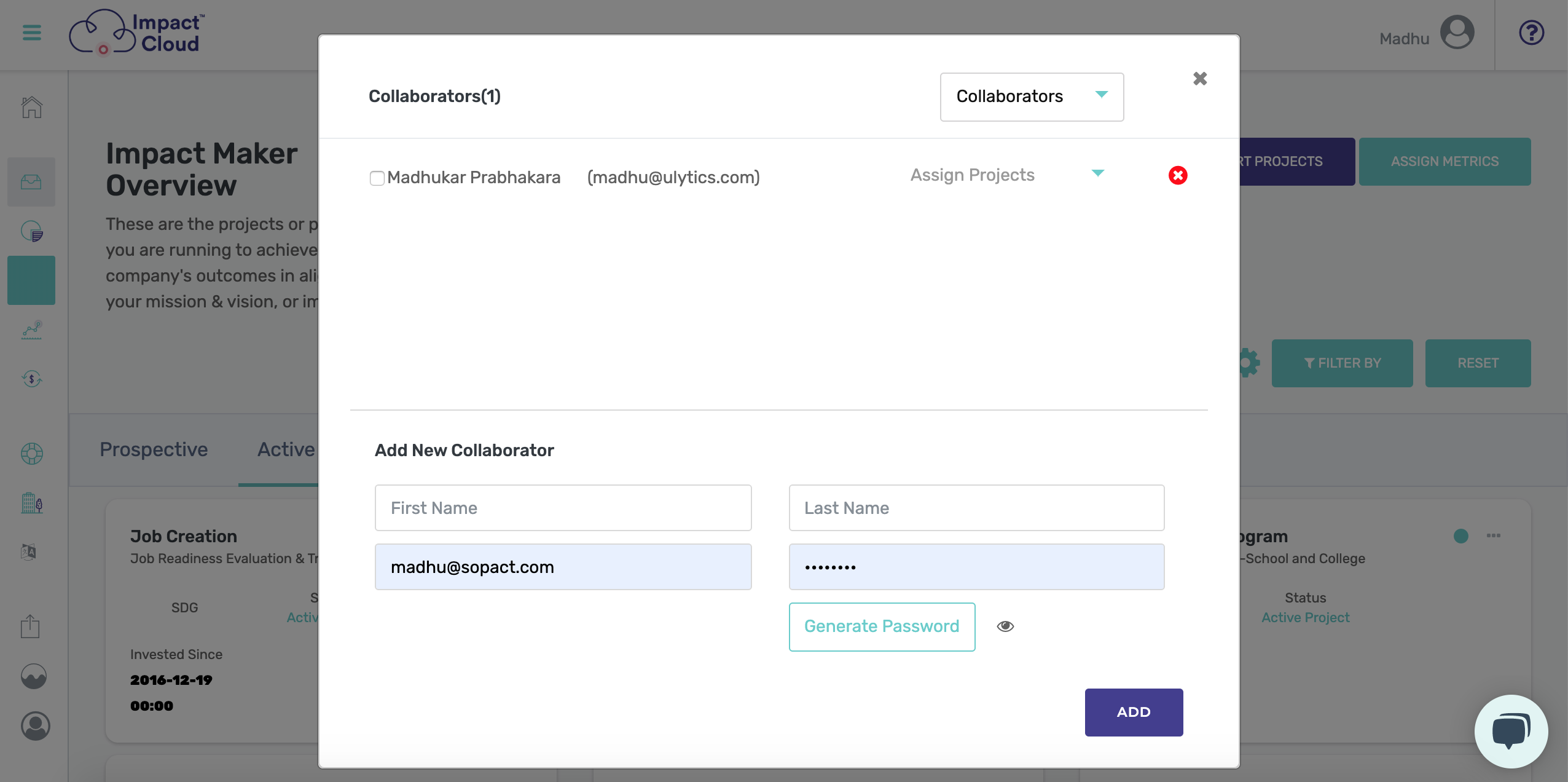The height and width of the screenshot is (782, 1568).
Task: Click the email field madhu@sopact.com
Action: tap(563, 567)
